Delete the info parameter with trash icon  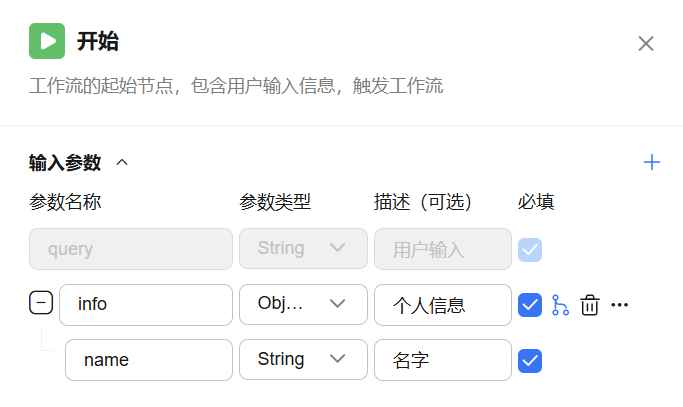click(x=590, y=305)
